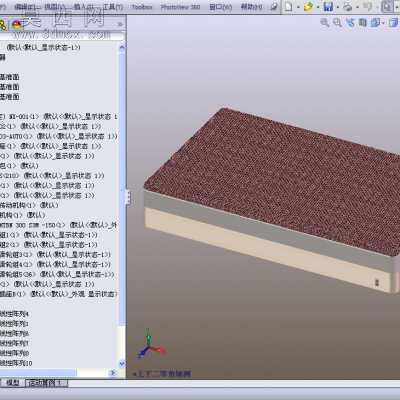400x400 pixels.
Task: Click the icon at the toolbar's far right
Action: [x=387, y=6]
